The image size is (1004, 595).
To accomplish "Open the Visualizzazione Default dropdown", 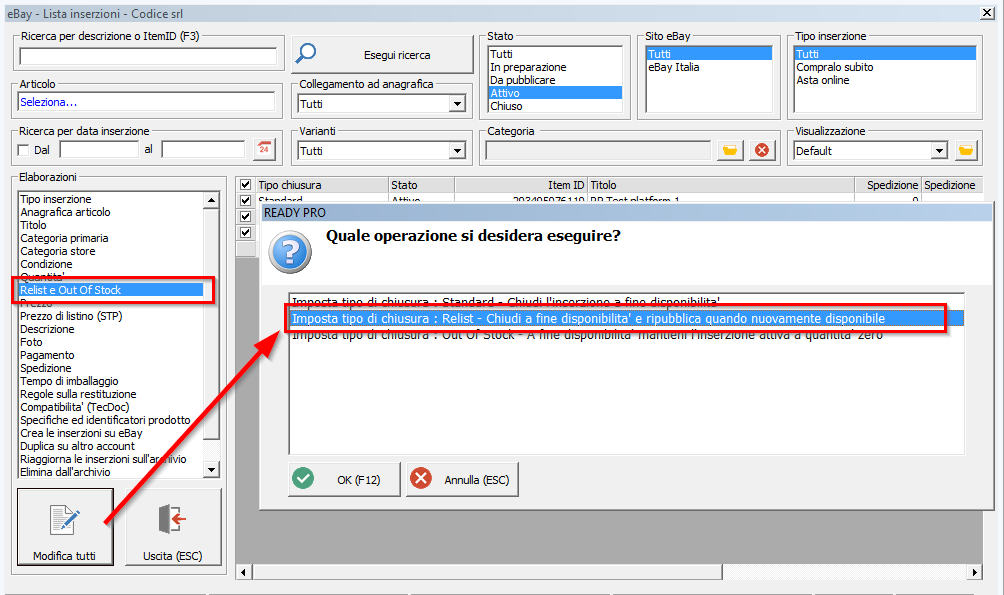I will (x=939, y=151).
